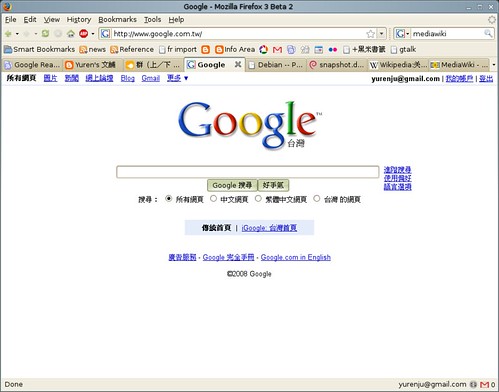
Task: Click the Gmail notifier icon in status bar
Action: pyautogui.click(x=485, y=385)
